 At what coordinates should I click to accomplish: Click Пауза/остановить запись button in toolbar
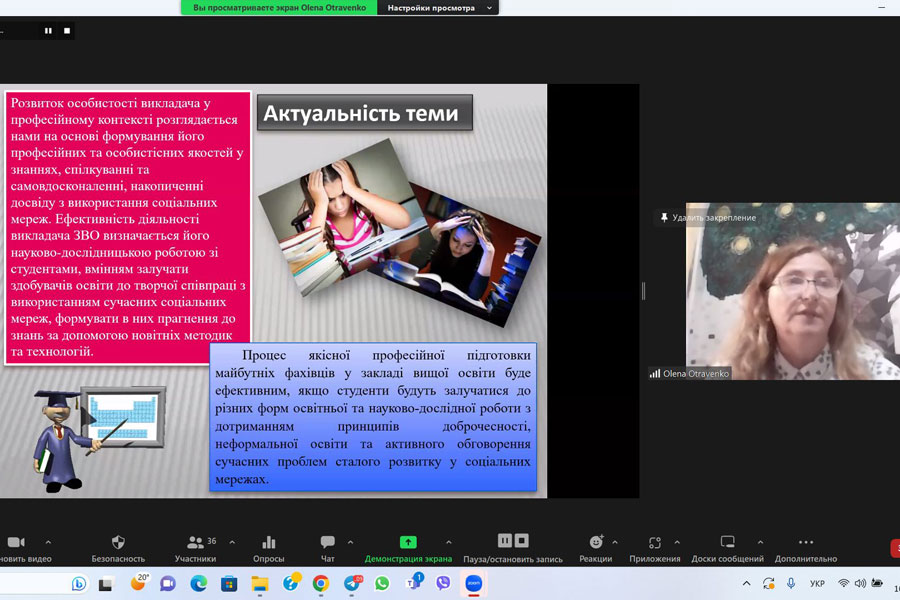click(513, 543)
